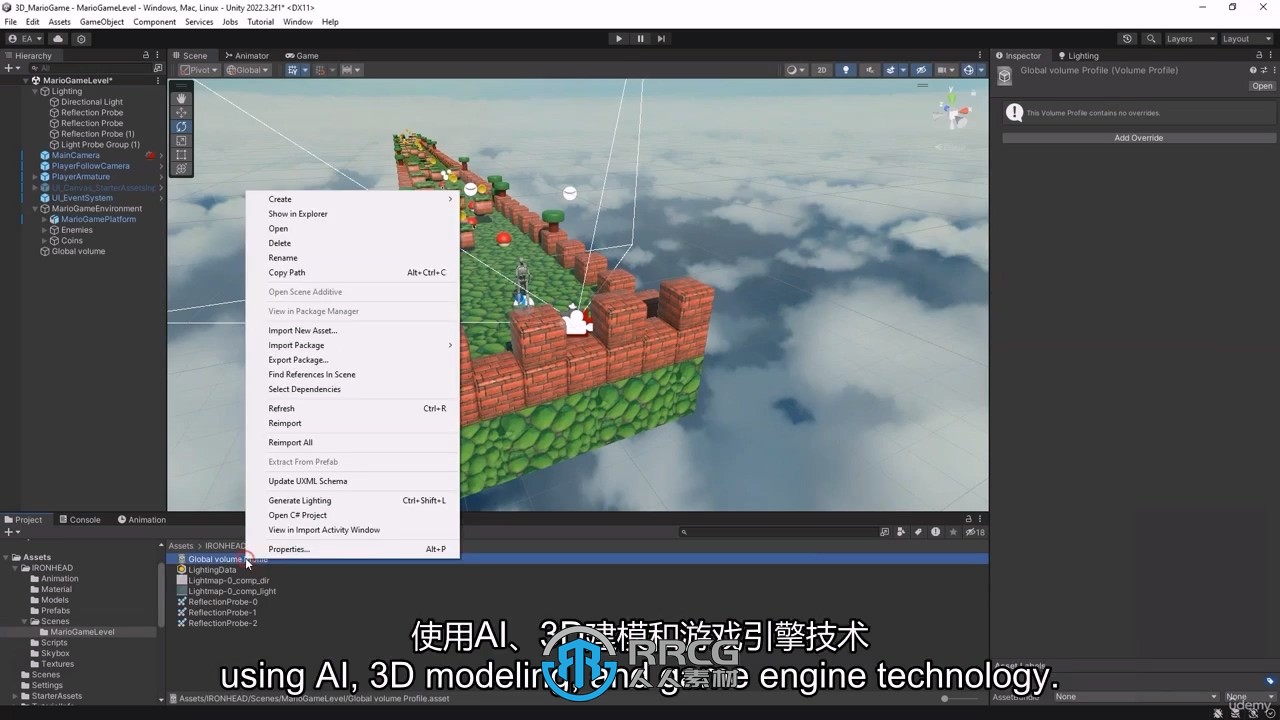
Task: Open the Global handle rotation dropdown
Action: click(x=248, y=70)
